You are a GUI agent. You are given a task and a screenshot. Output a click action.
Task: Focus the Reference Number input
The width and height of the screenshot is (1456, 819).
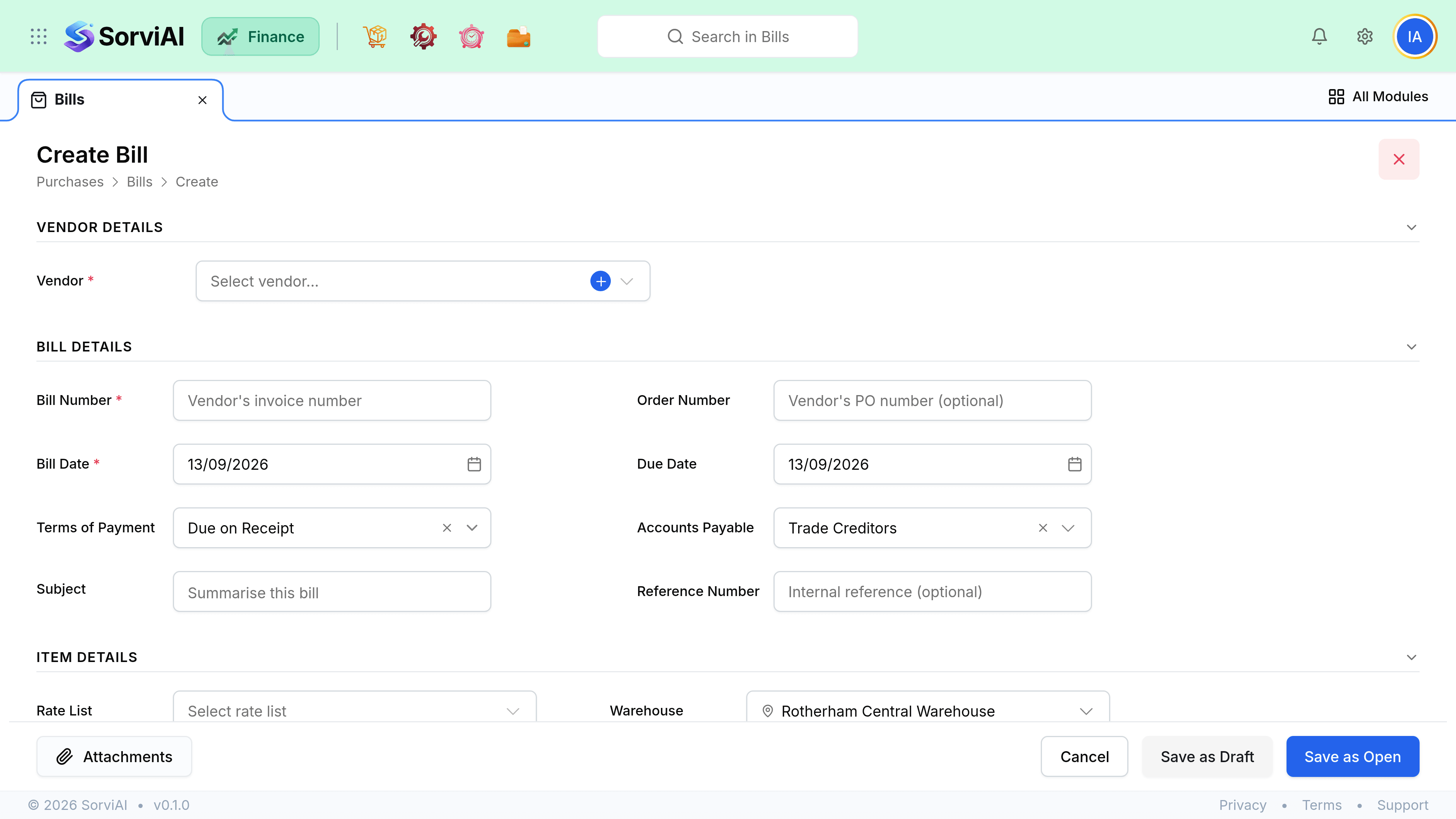coord(932,592)
